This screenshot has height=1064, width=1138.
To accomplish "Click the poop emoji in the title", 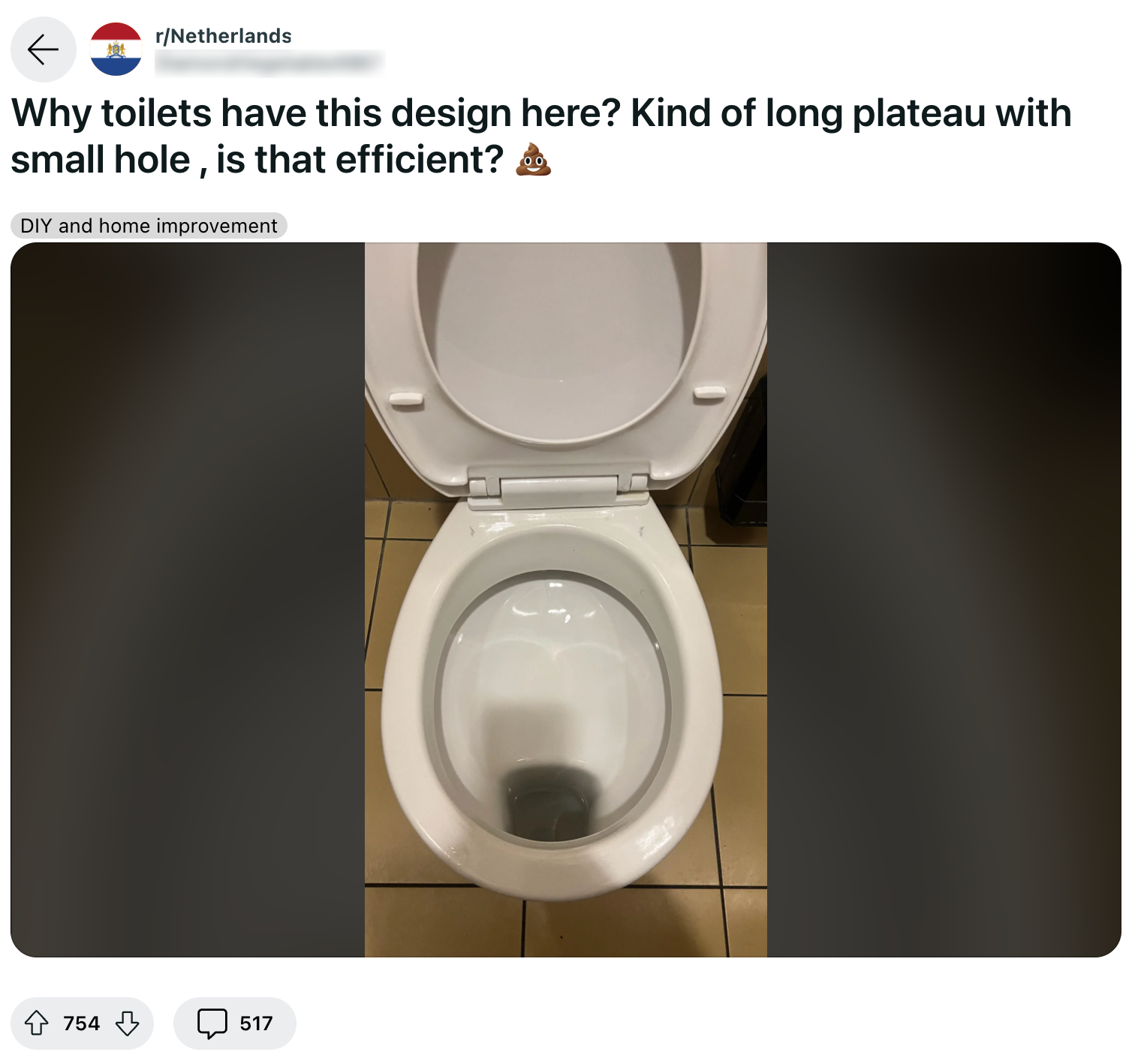I will click(x=533, y=160).
